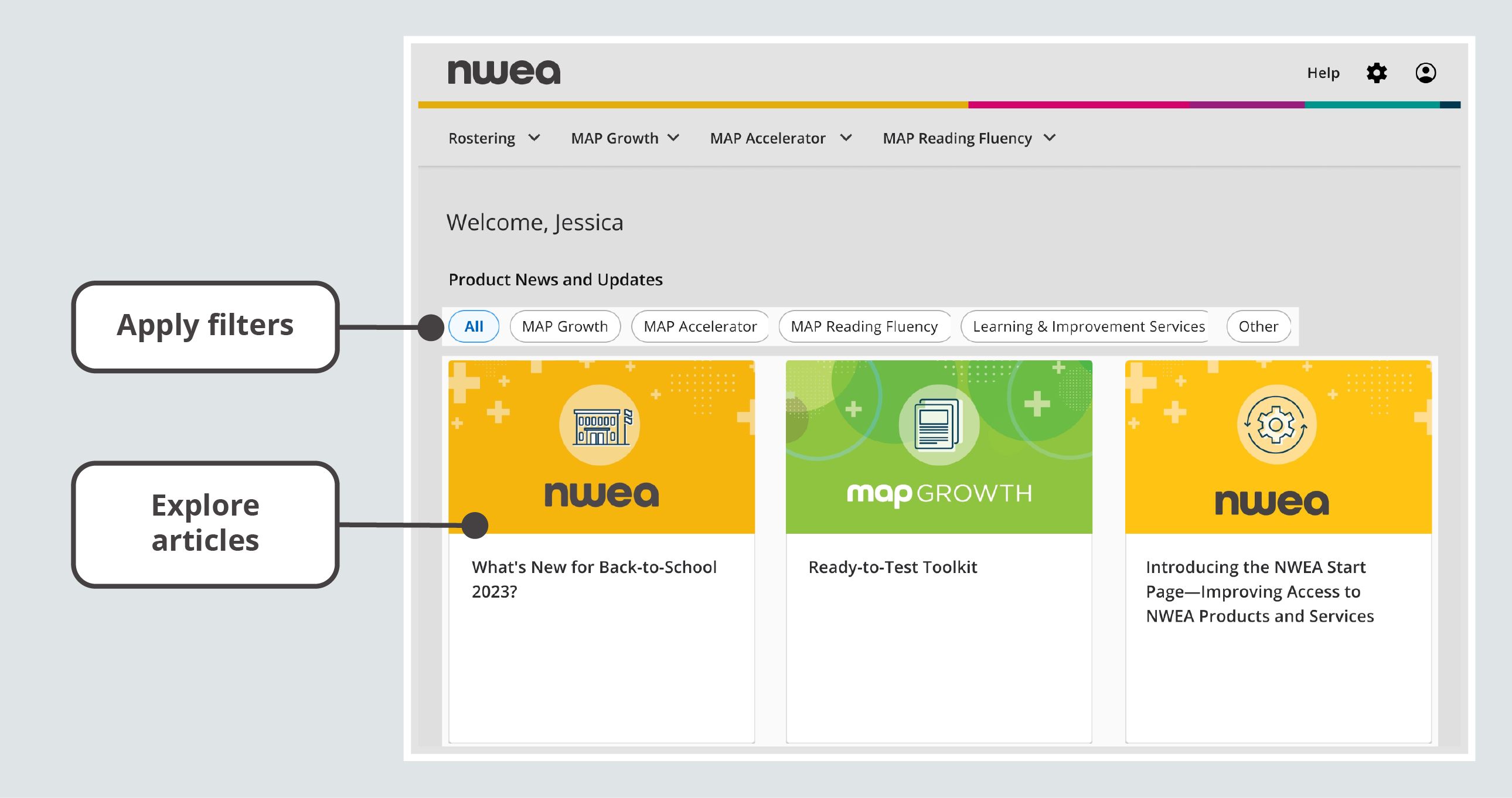
Task: Click the document pages icon
Action: 938,425
